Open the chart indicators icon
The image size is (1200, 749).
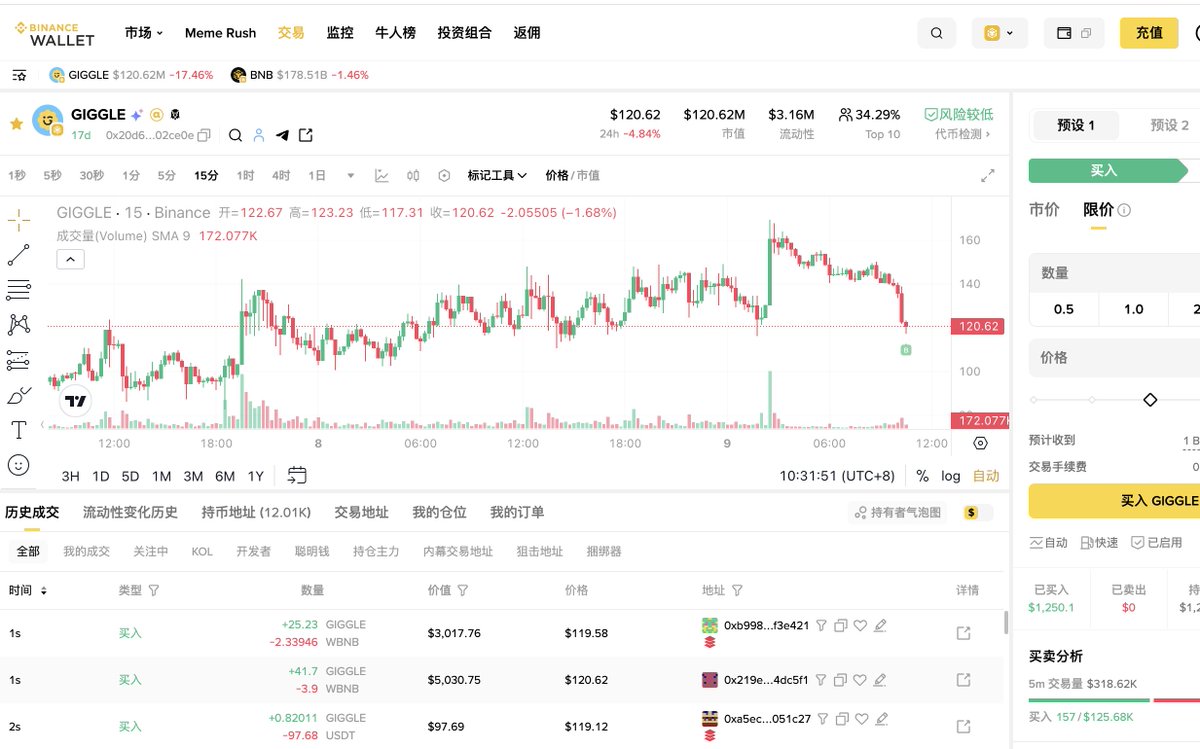pos(382,175)
